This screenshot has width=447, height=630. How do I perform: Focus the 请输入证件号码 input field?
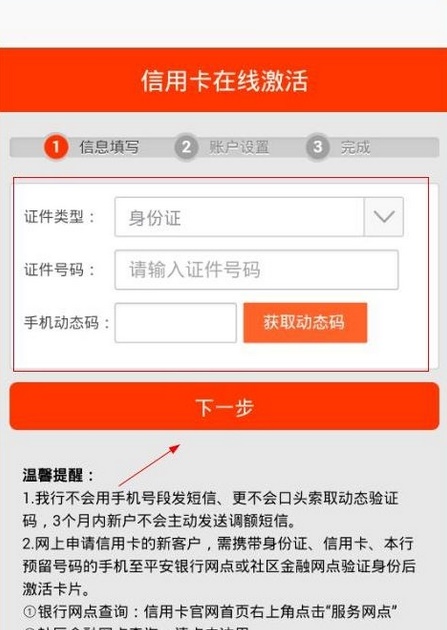coord(257,270)
